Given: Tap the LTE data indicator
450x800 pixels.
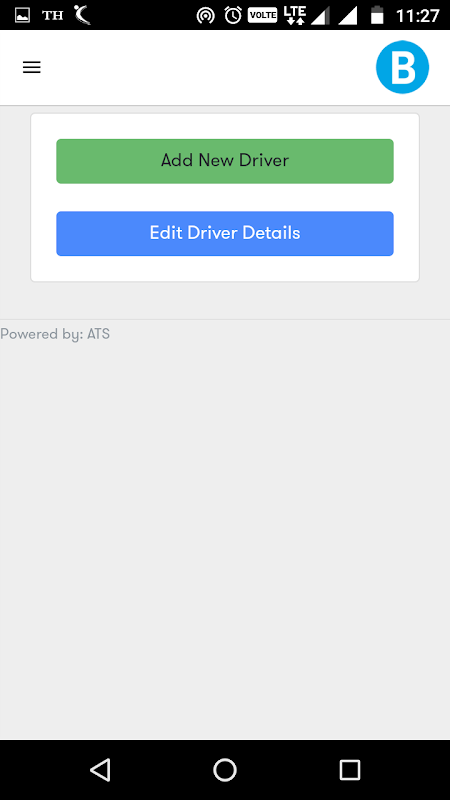Looking at the screenshot, I should [x=294, y=15].
